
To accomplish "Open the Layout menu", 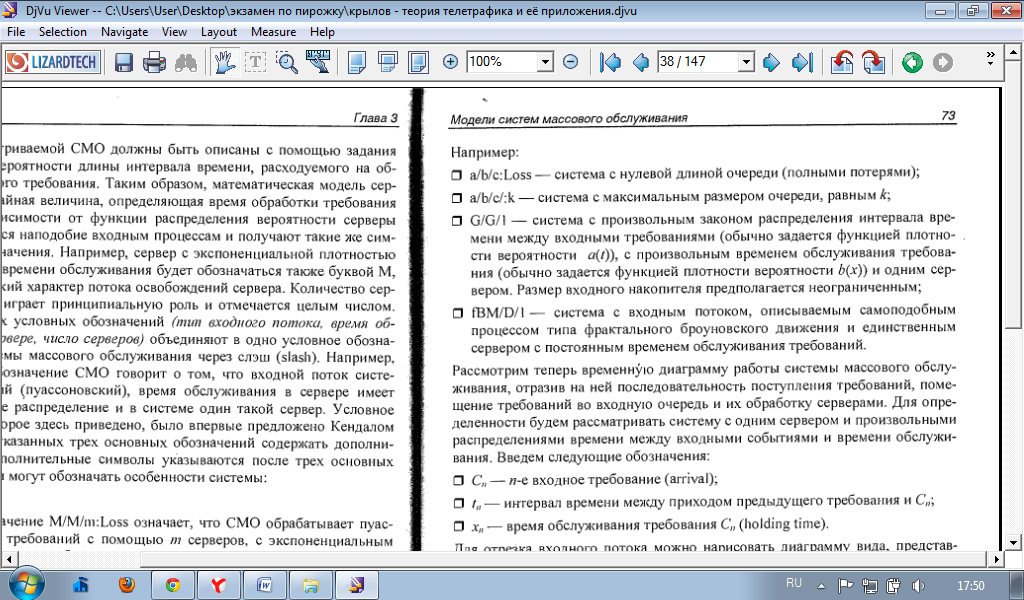I will (x=219, y=32).
